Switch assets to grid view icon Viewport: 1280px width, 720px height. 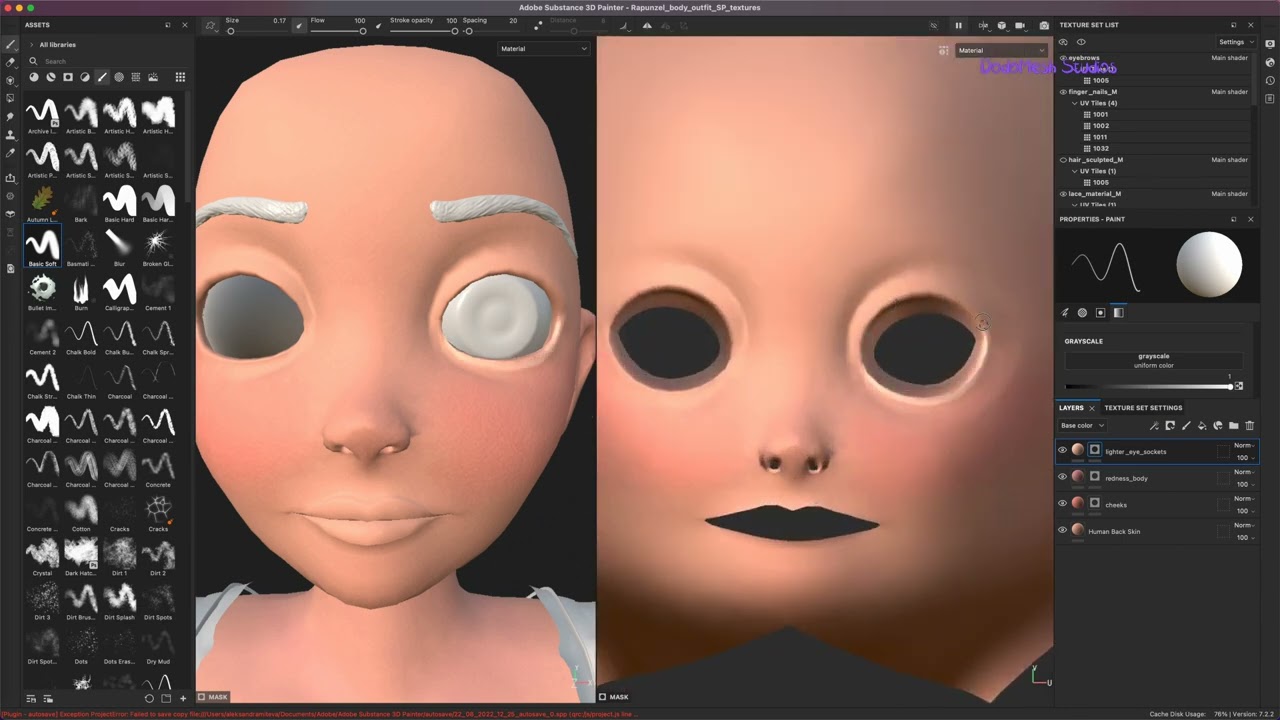pos(180,77)
